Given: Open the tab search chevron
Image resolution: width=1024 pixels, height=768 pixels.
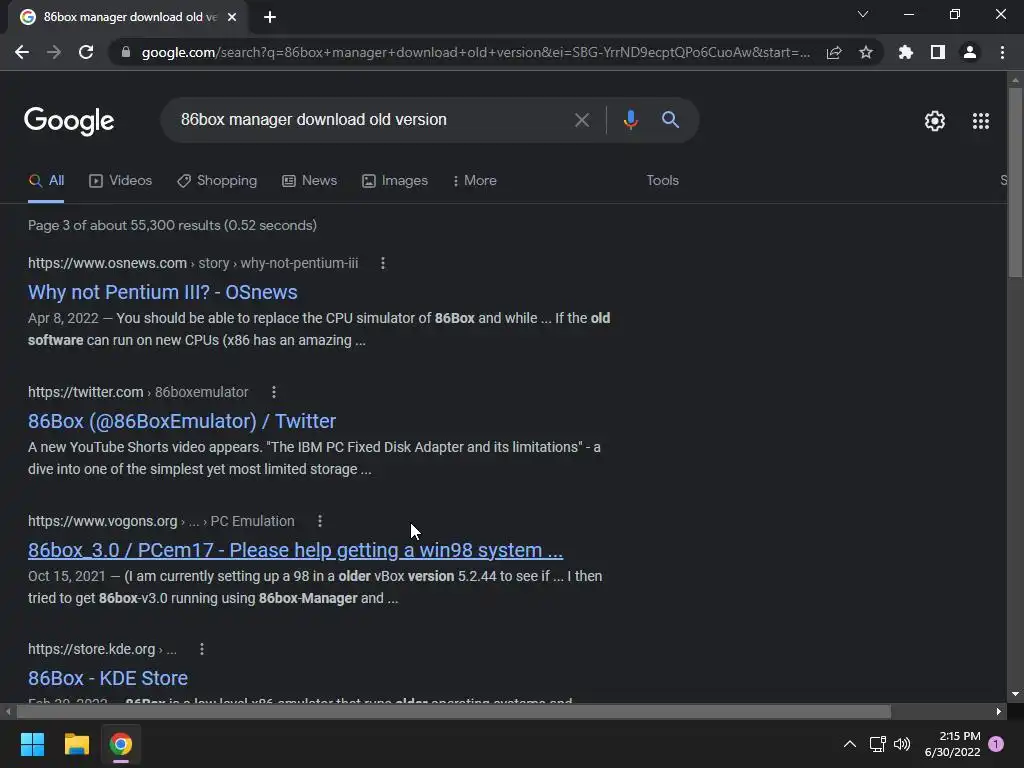Looking at the screenshot, I should (863, 14).
